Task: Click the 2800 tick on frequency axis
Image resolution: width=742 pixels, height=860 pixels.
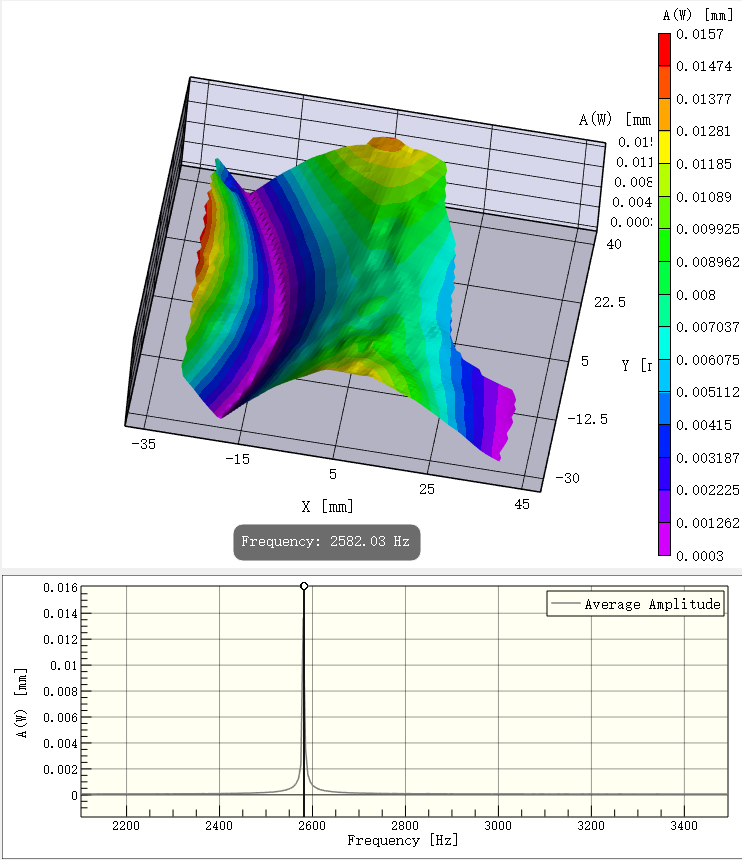Action: pos(405,826)
